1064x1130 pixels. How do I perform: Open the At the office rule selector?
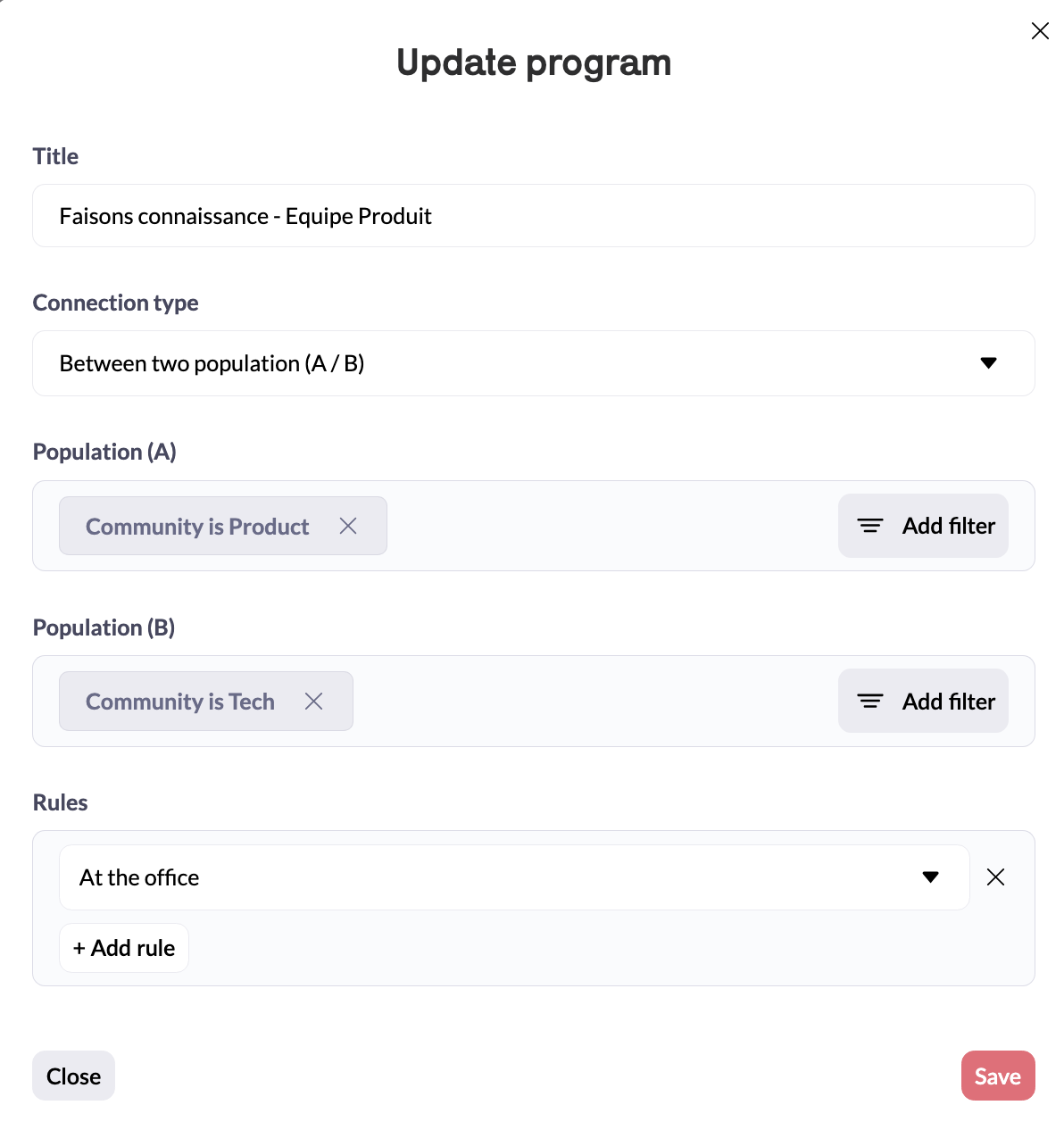pyautogui.click(x=514, y=877)
